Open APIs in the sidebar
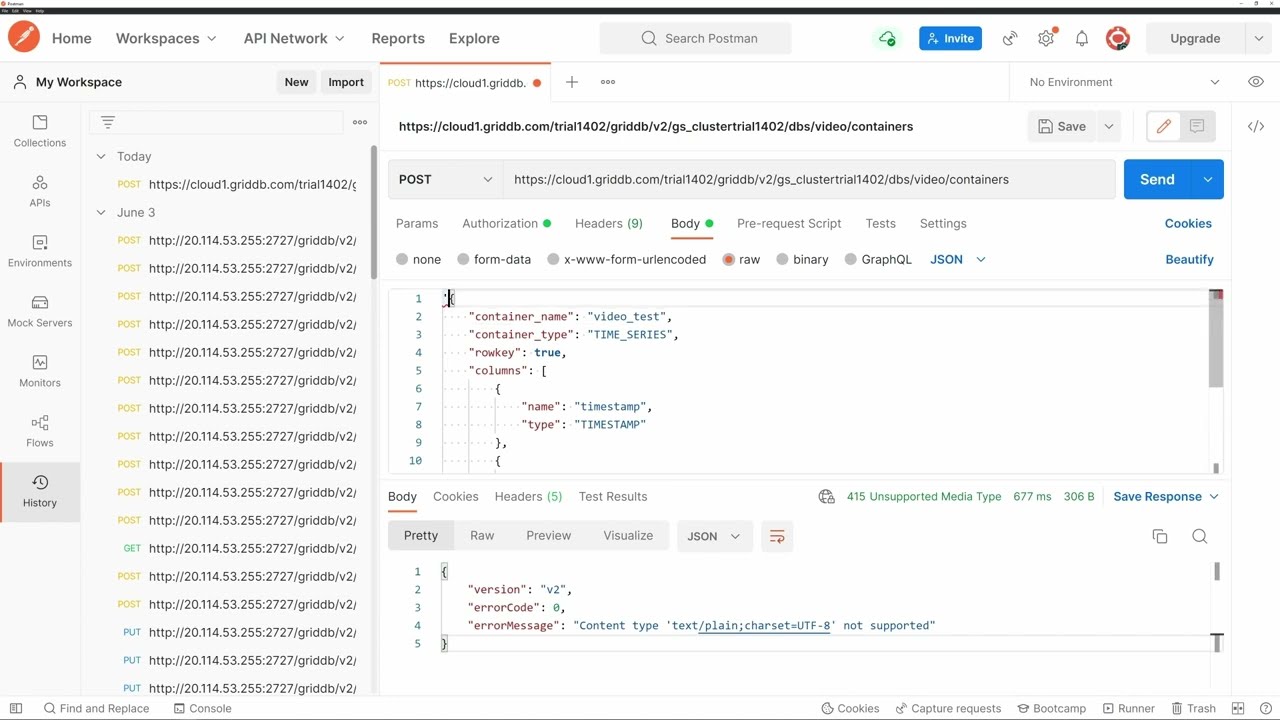Image resolution: width=1280 pixels, height=720 pixels. coord(40,191)
